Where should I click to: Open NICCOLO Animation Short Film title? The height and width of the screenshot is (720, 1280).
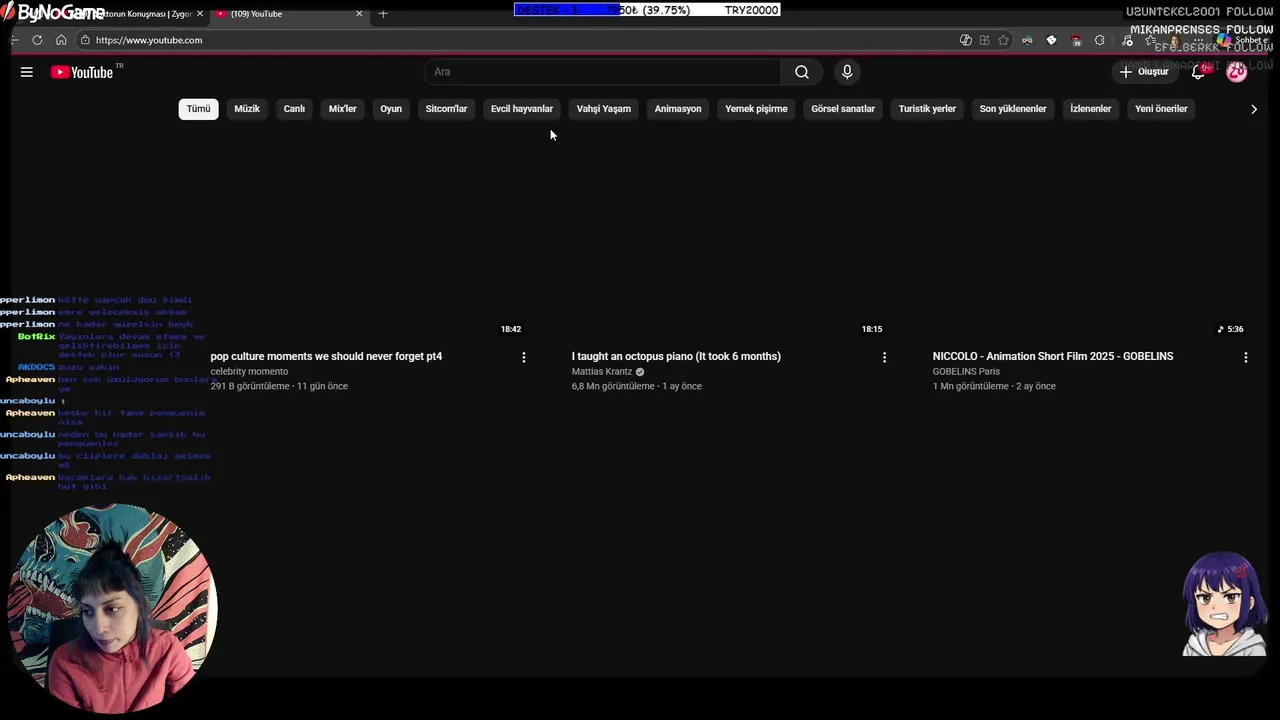(1053, 356)
